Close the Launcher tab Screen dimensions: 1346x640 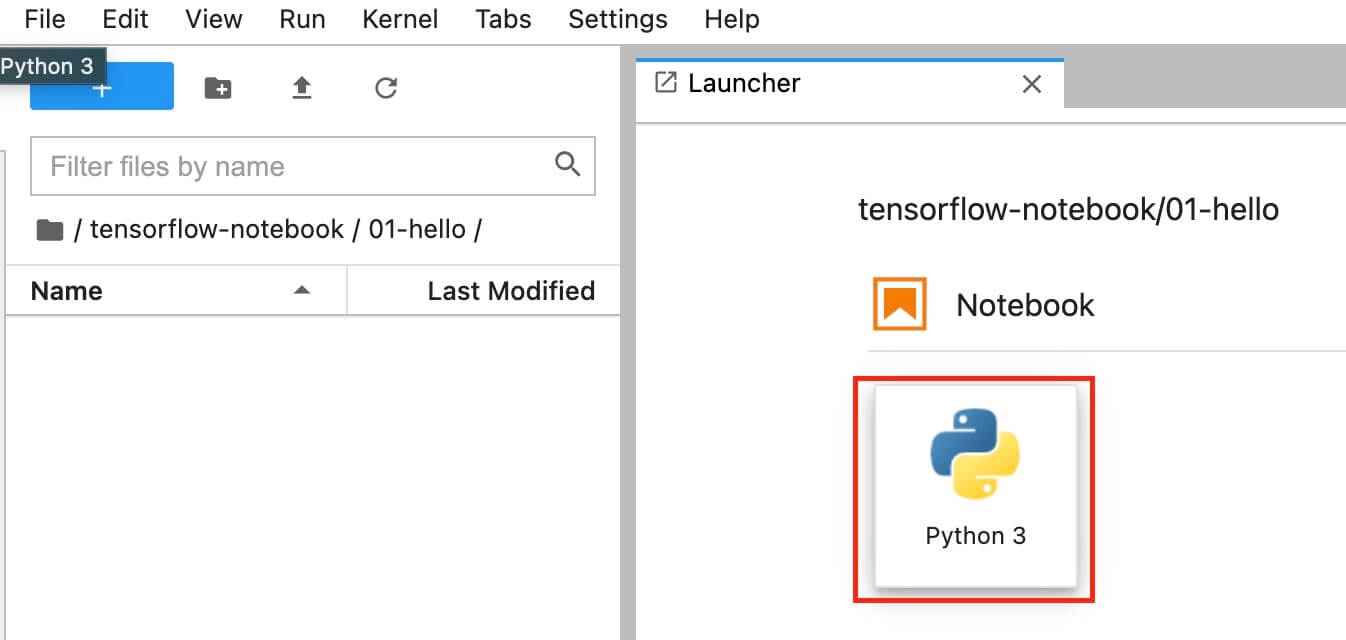point(1032,84)
